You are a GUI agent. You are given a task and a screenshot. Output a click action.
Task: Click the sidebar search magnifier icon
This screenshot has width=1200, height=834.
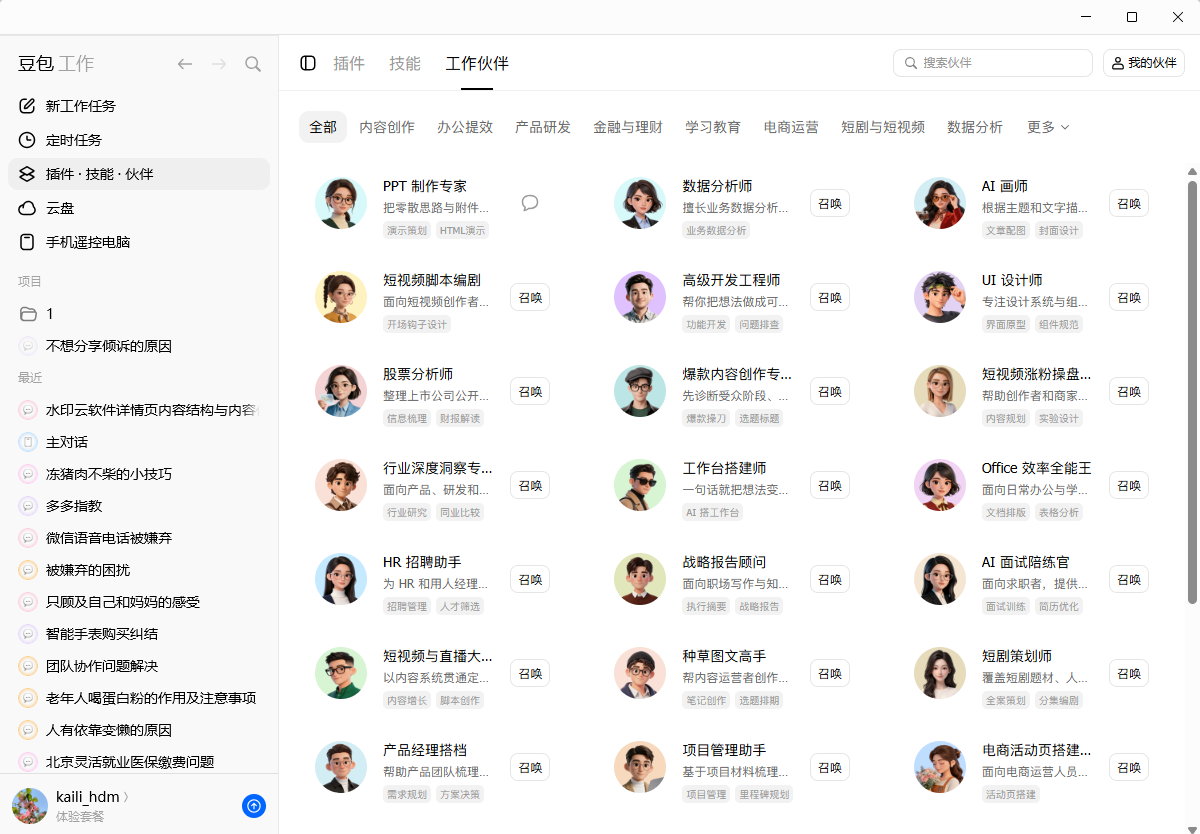pyautogui.click(x=253, y=64)
